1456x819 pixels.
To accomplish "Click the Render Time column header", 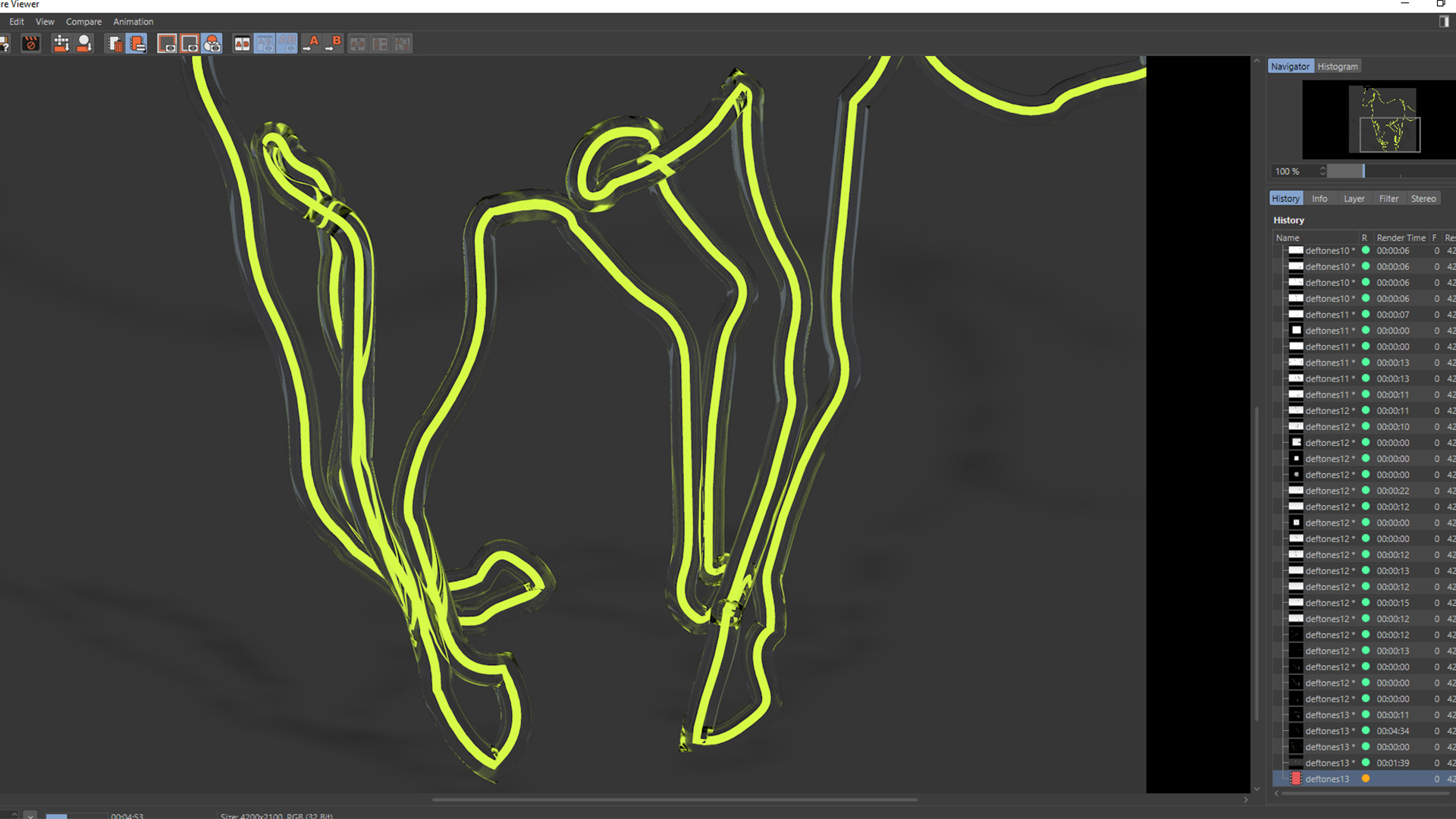I will click(1400, 238).
